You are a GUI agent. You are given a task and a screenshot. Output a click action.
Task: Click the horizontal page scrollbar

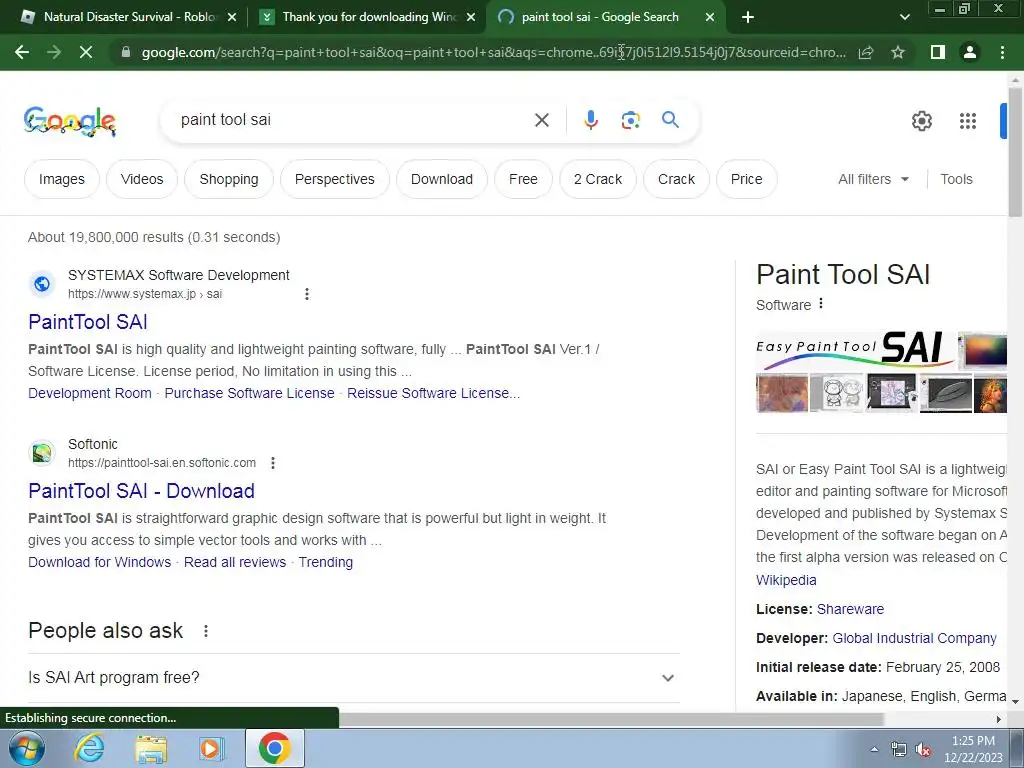click(611, 719)
